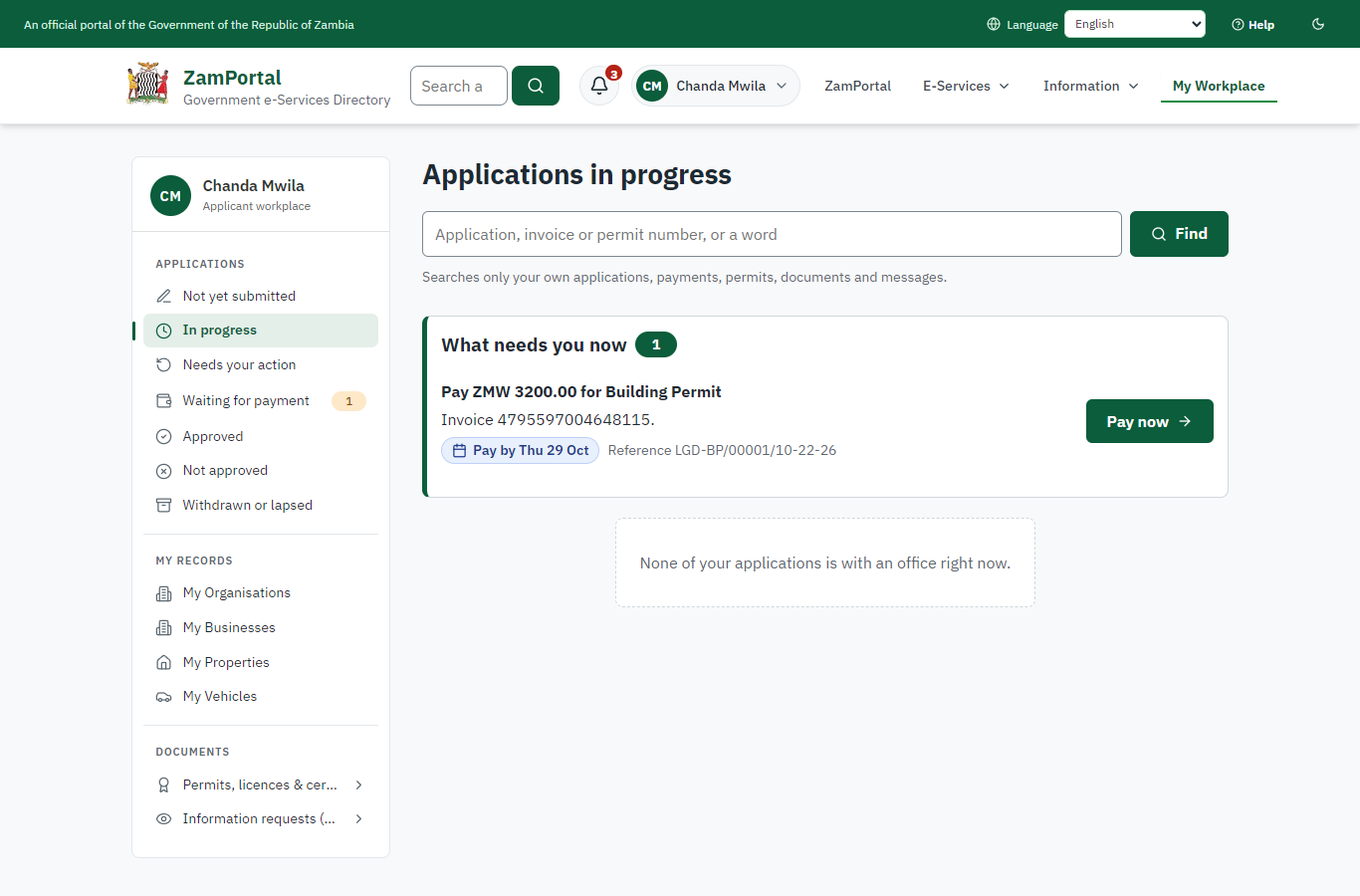Expand the E-Services menu
Image resolution: width=1360 pixels, height=896 pixels.
966,86
